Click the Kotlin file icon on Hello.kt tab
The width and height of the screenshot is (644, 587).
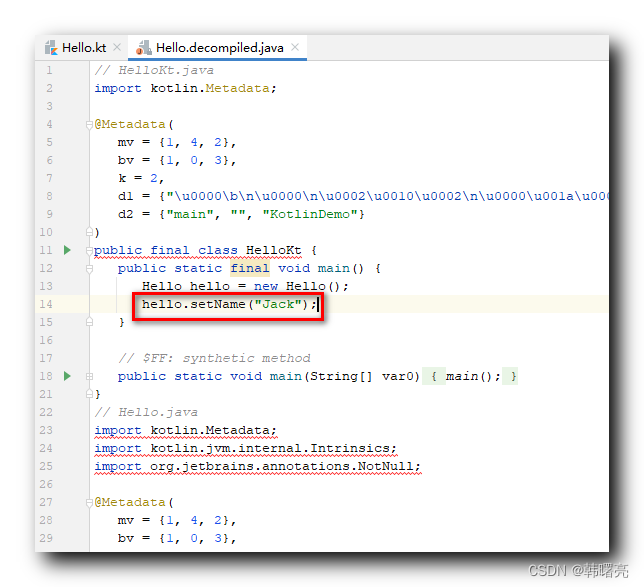pos(51,48)
